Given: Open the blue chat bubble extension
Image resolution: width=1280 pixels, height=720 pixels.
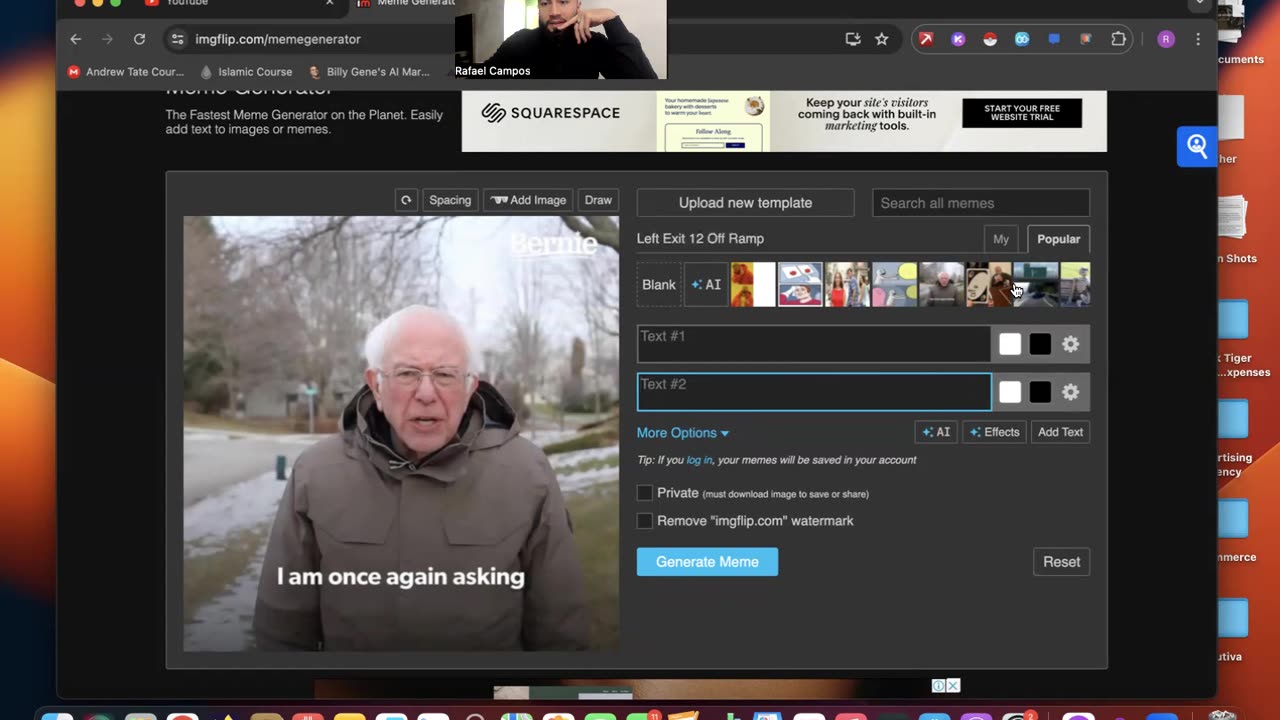Looking at the screenshot, I should pos(1054,39).
